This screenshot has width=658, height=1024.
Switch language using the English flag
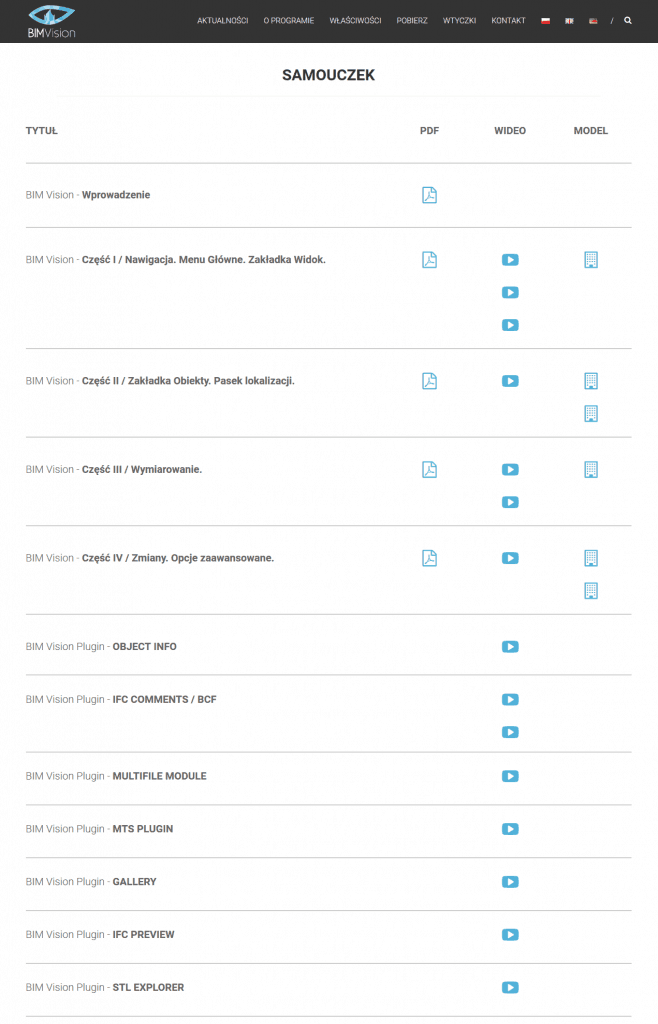click(x=569, y=20)
